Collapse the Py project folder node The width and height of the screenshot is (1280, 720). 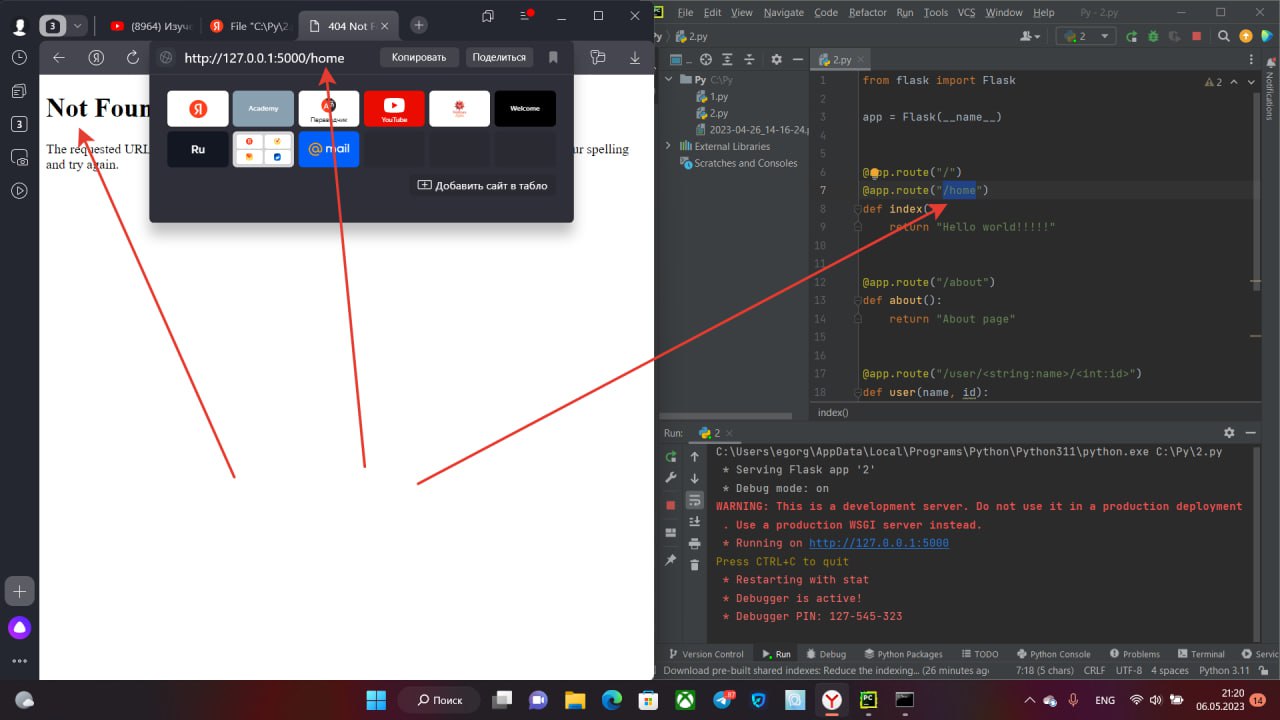(668, 79)
